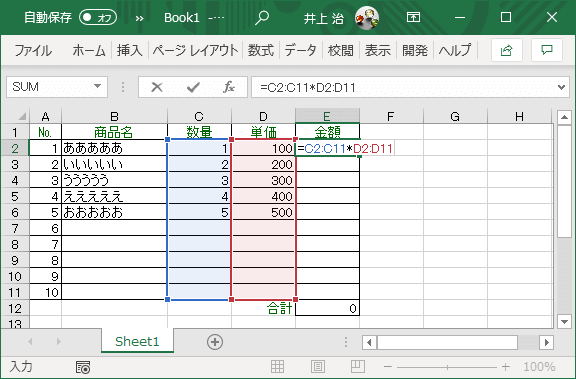Open the ヘルプ tab
The image size is (576, 379).
pos(455,50)
